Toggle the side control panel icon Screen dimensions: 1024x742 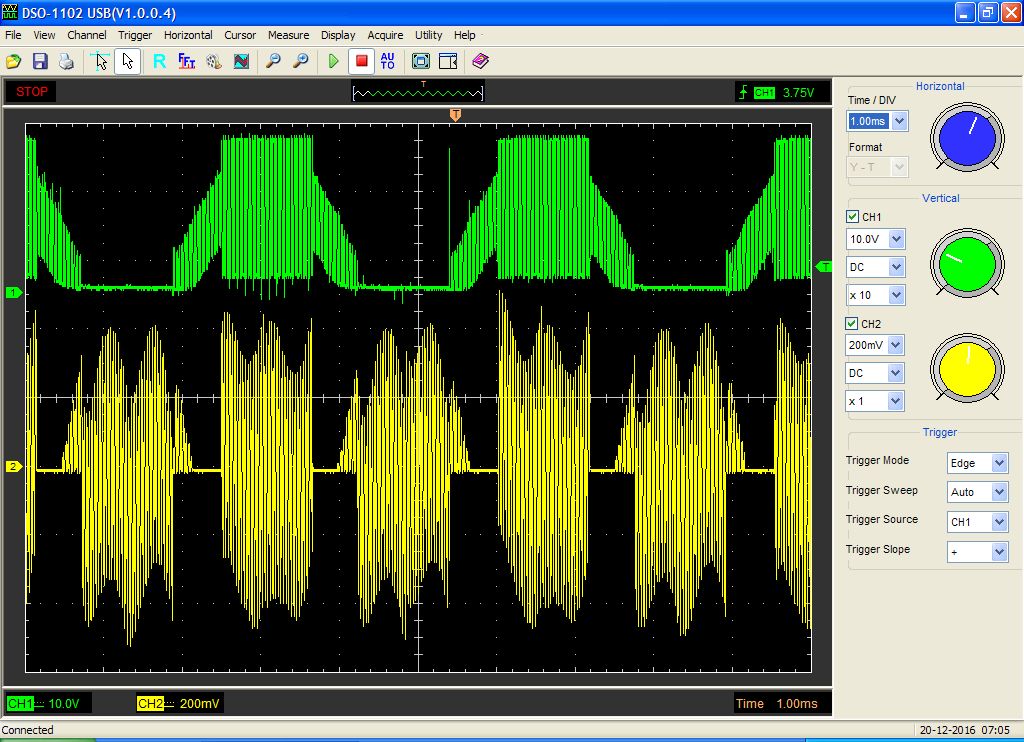pyautogui.click(x=448, y=61)
